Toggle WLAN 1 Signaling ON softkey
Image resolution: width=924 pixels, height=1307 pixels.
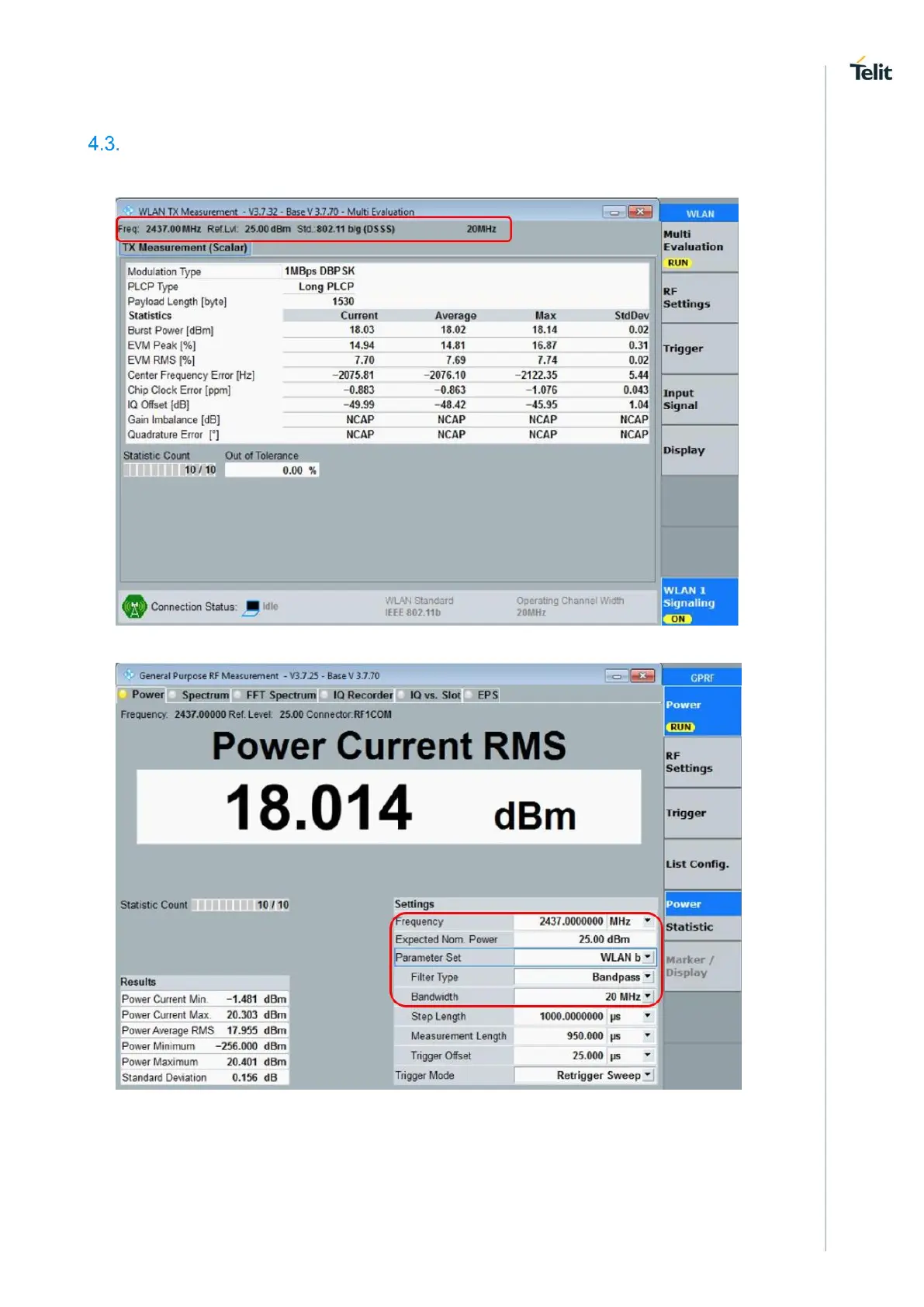click(x=699, y=602)
